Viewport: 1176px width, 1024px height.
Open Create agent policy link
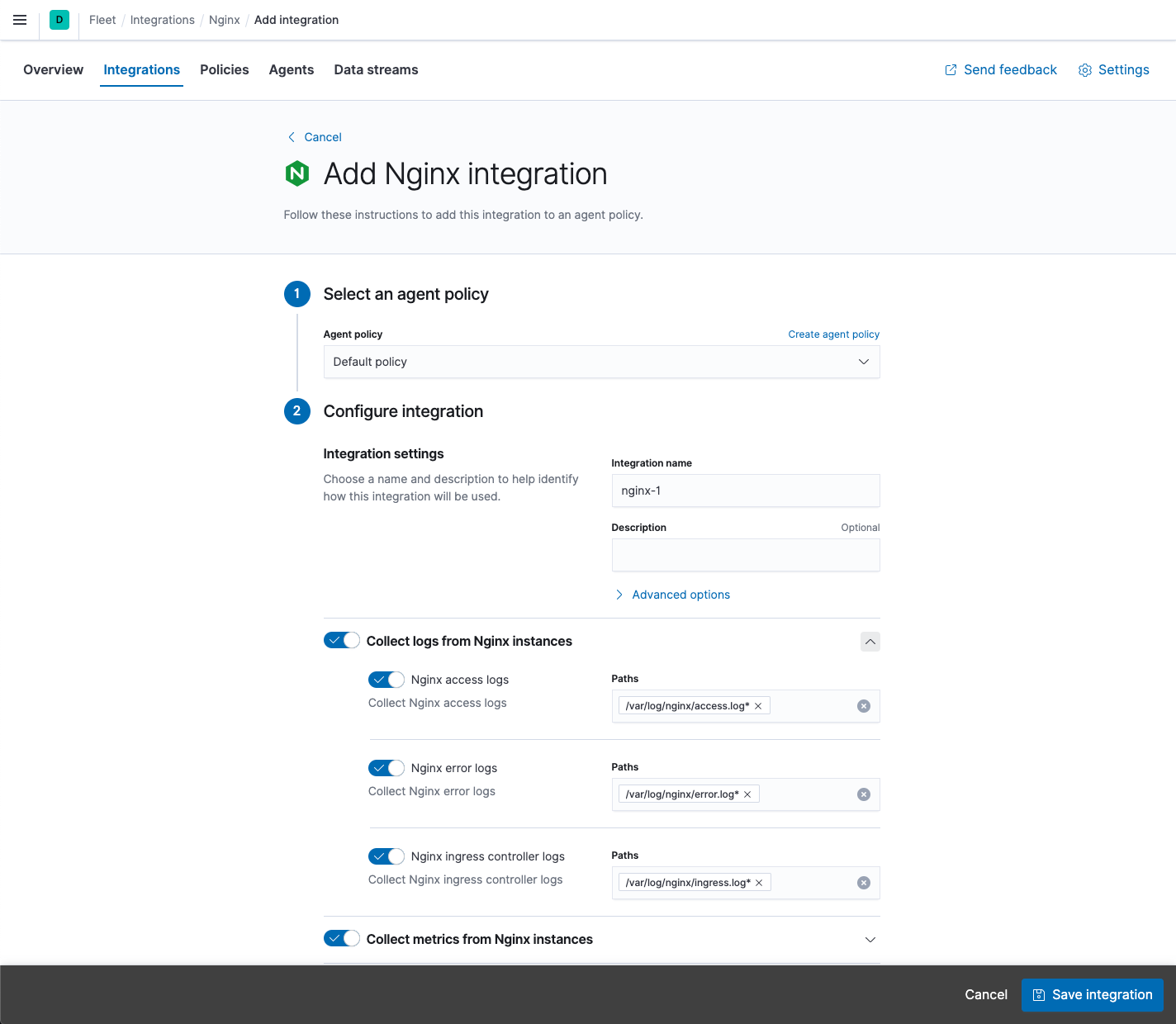pos(833,334)
